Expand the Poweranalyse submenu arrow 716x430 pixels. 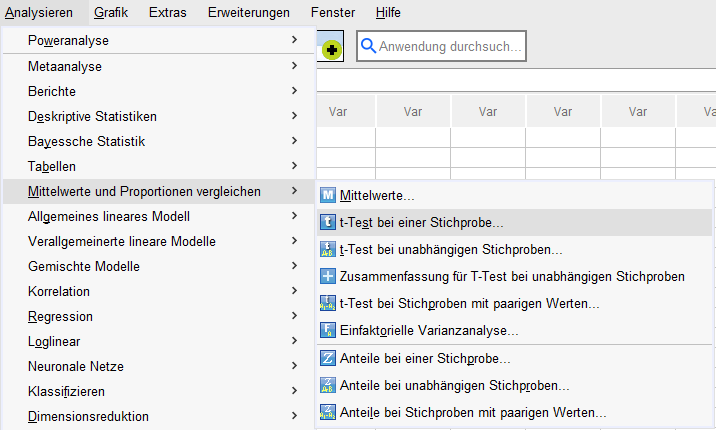[x=295, y=40]
